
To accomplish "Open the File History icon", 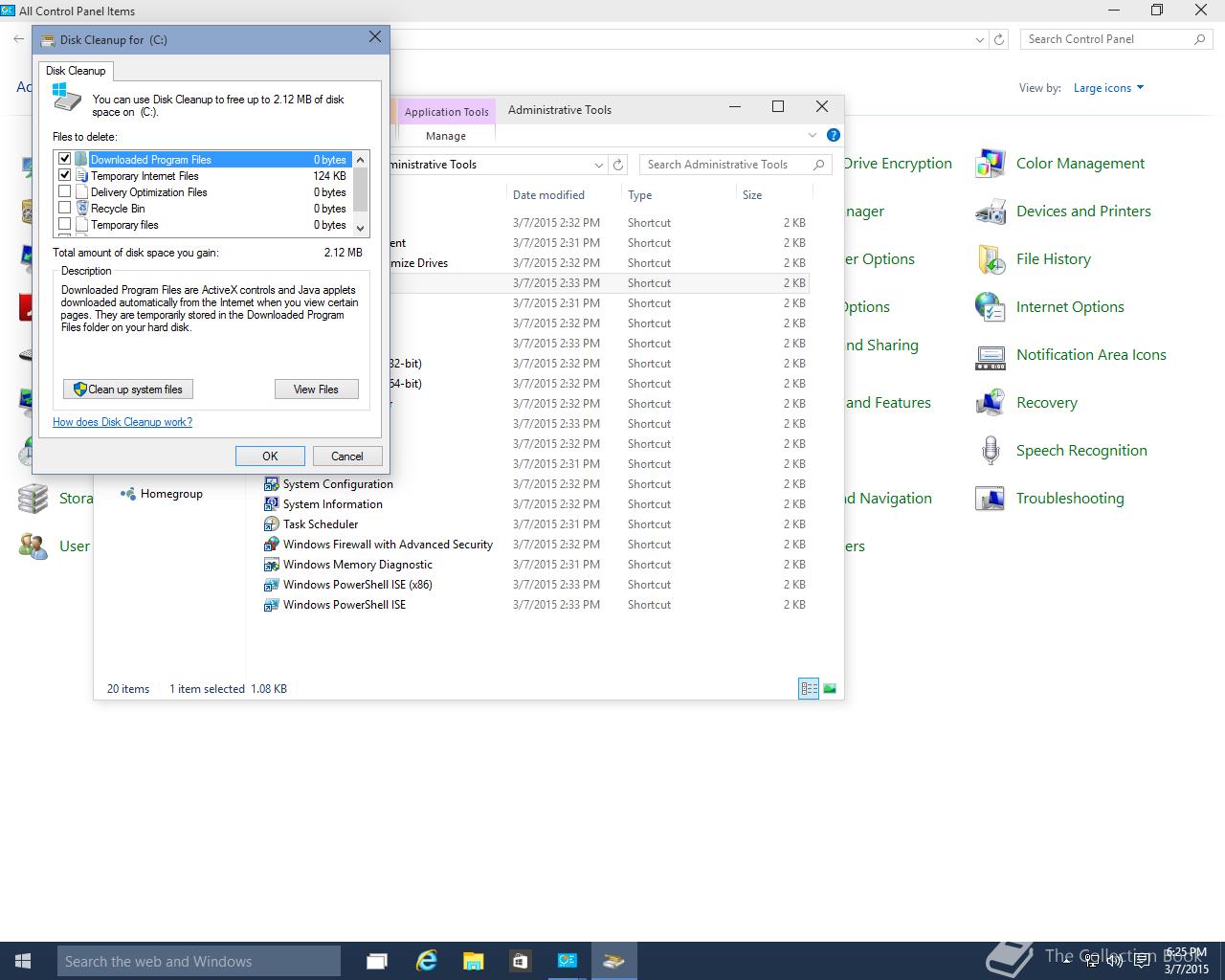I will pyautogui.click(x=991, y=259).
